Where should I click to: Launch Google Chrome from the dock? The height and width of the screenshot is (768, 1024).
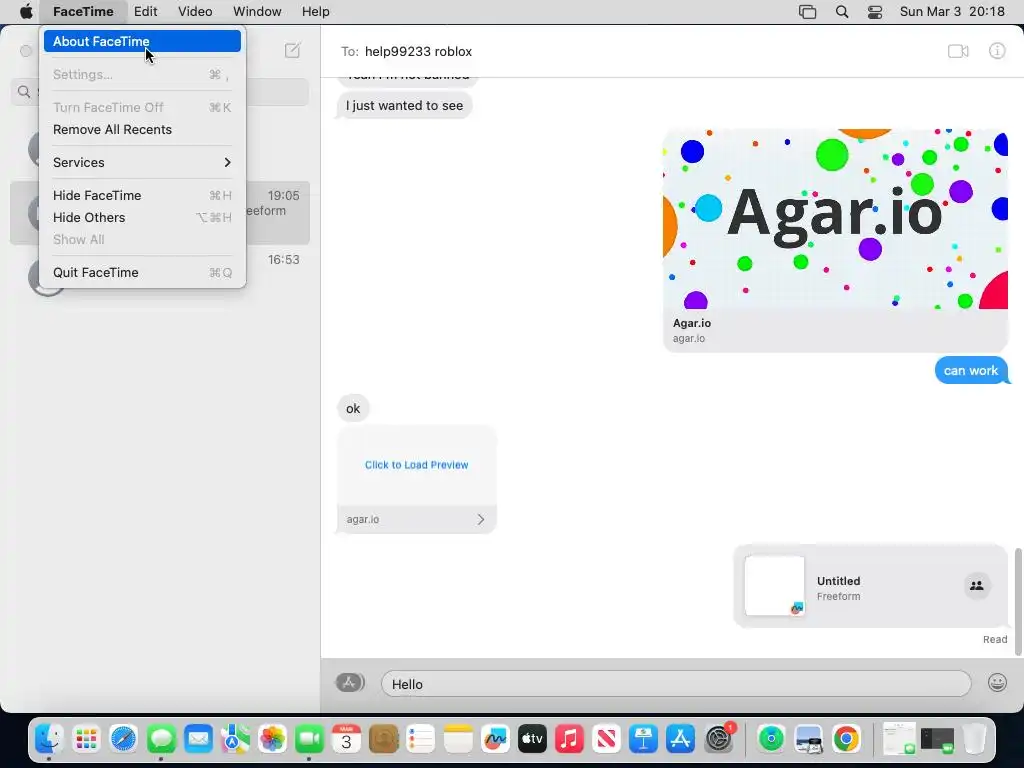click(846, 739)
